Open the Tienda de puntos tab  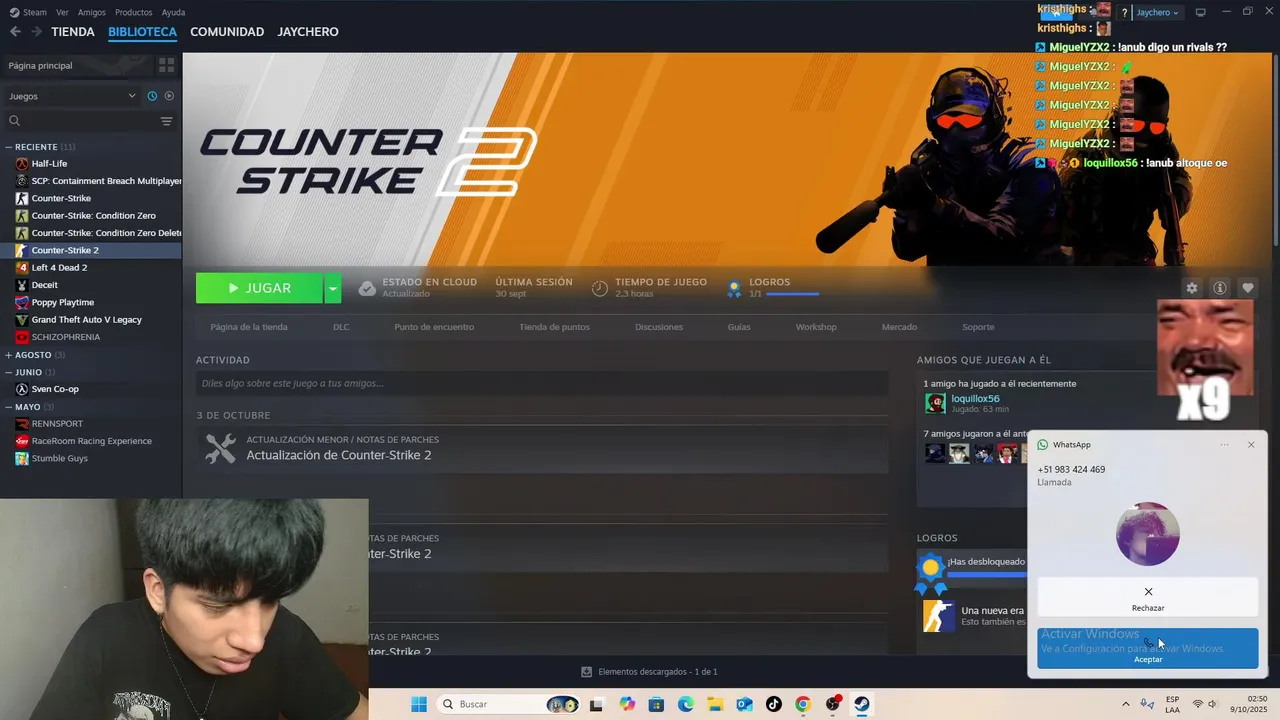click(x=554, y=327)
